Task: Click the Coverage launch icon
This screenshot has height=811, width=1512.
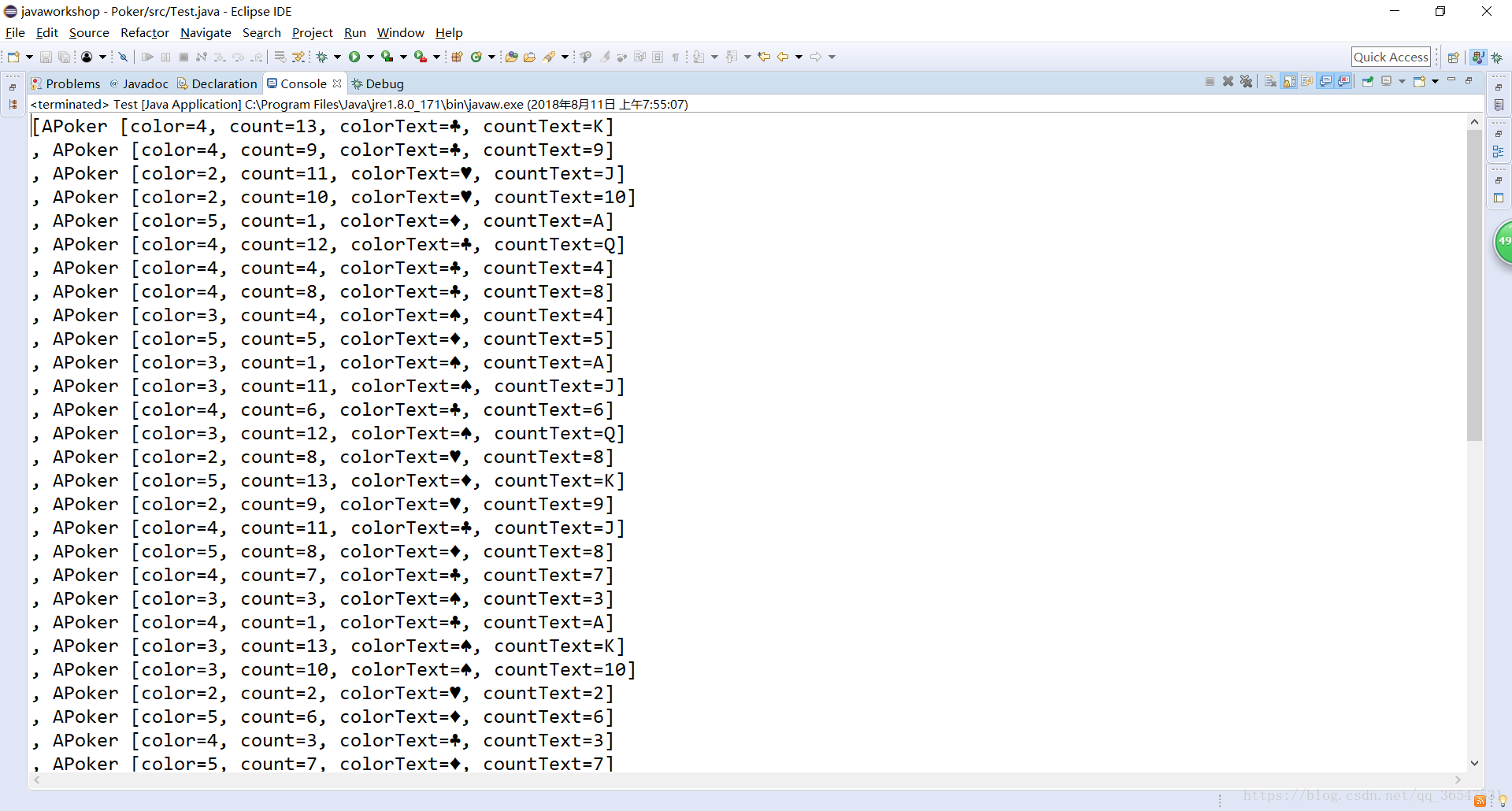Action: tap(387, 57)
